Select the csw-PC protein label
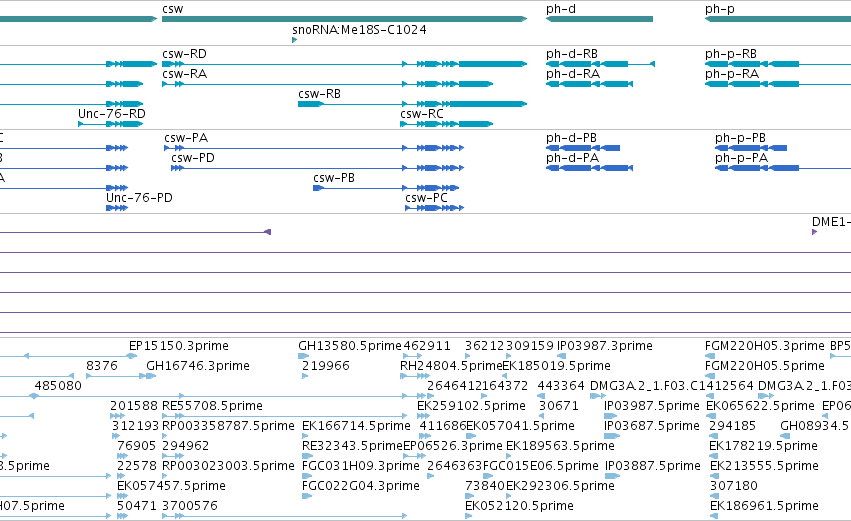The image size is (851, 521). (426, 198)
